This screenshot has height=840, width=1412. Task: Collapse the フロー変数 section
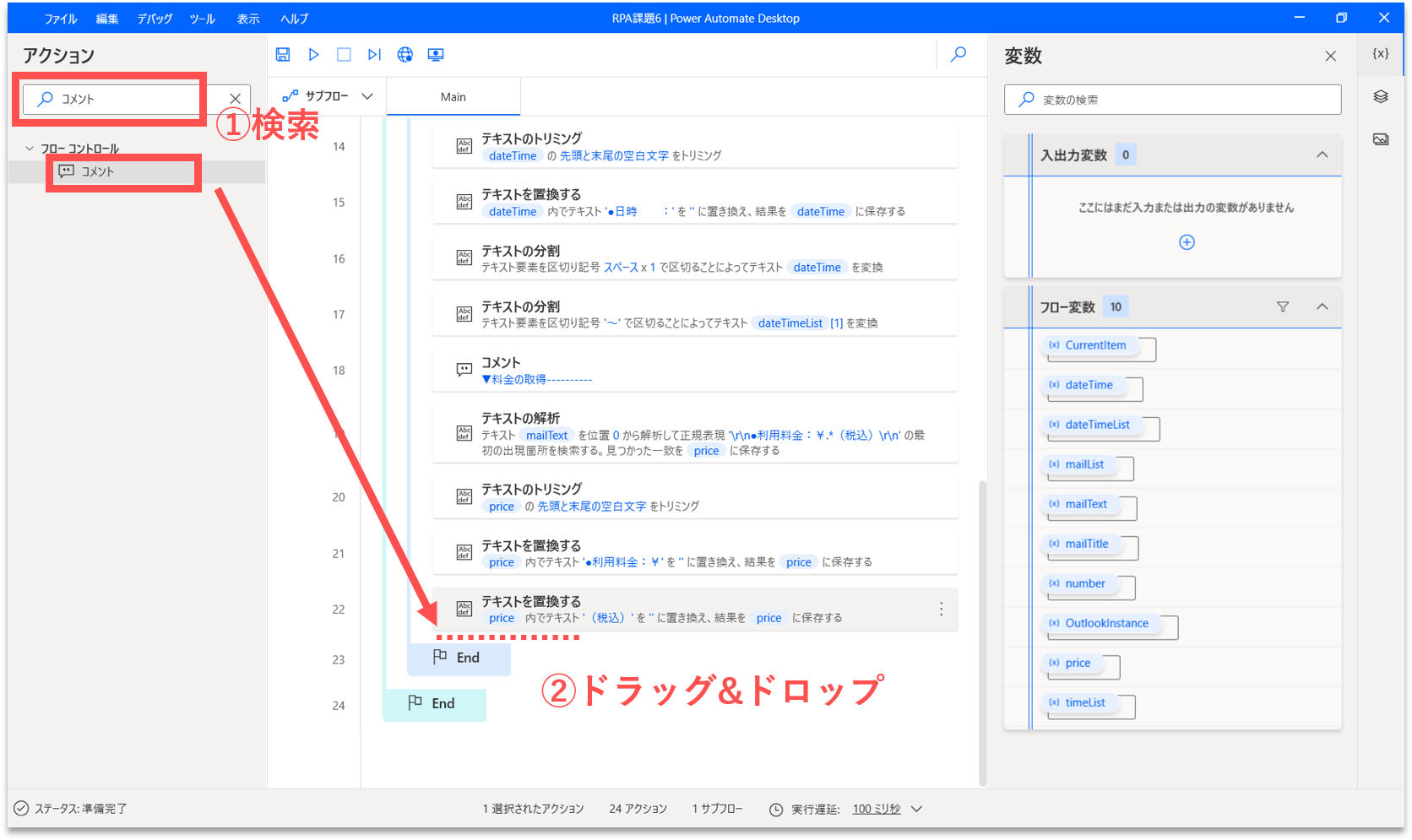coord(1322,306)
